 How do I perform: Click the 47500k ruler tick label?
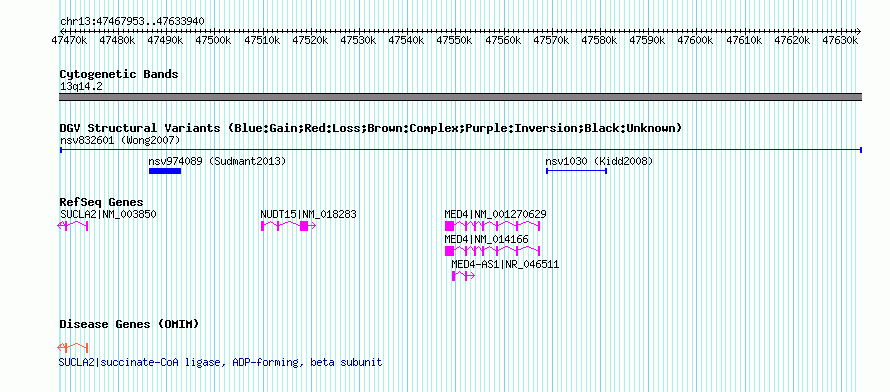[x=213, y=40]
